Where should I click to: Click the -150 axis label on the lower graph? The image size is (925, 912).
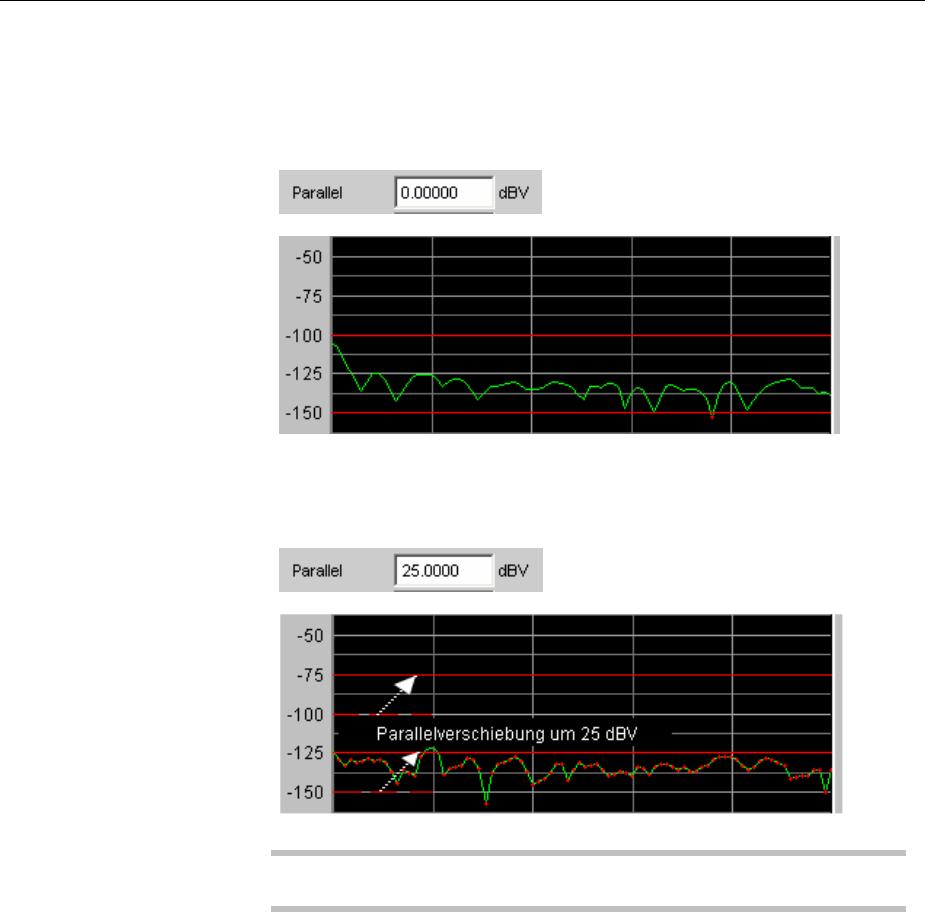[x=305, y=792]
